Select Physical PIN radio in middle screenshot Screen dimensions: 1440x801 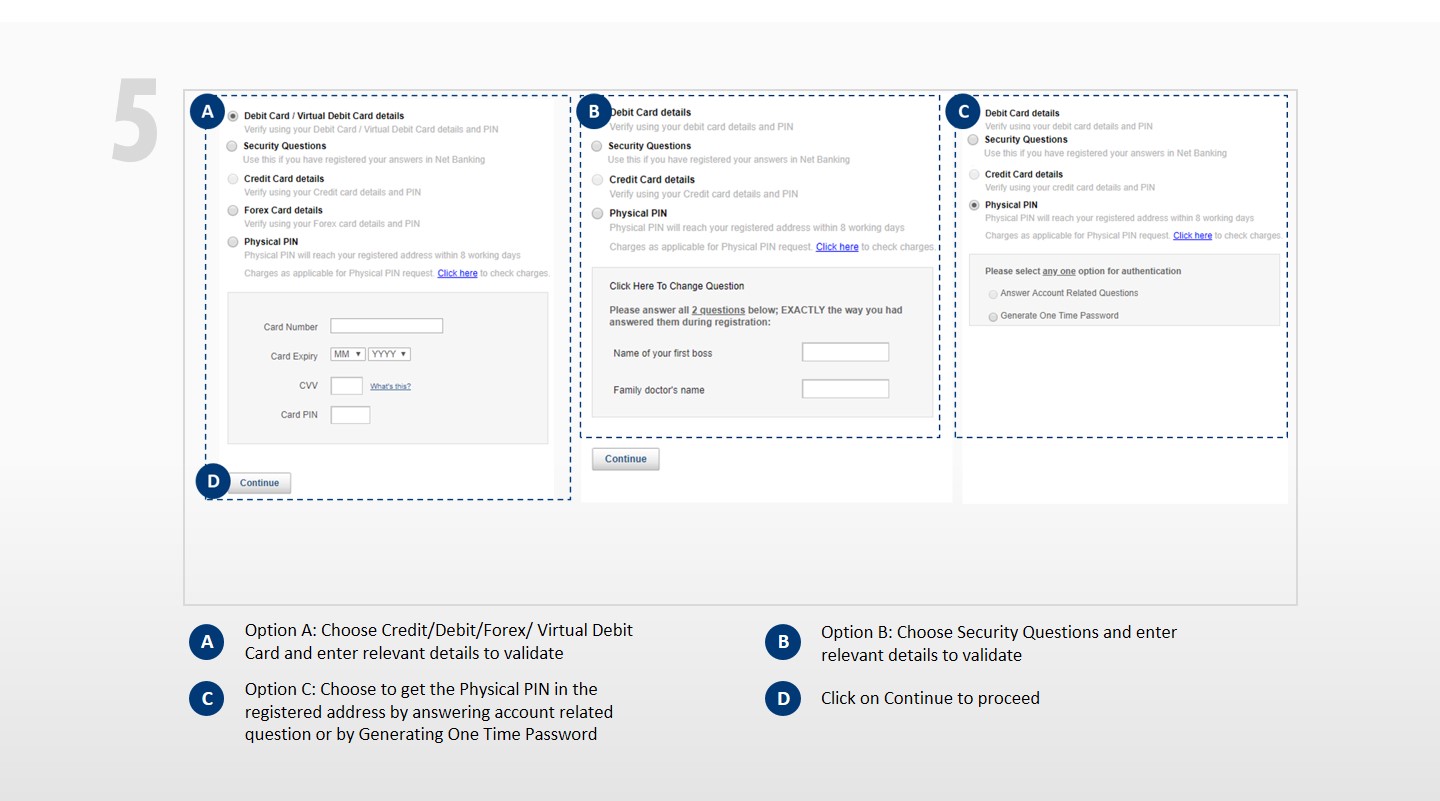point(598,213)
